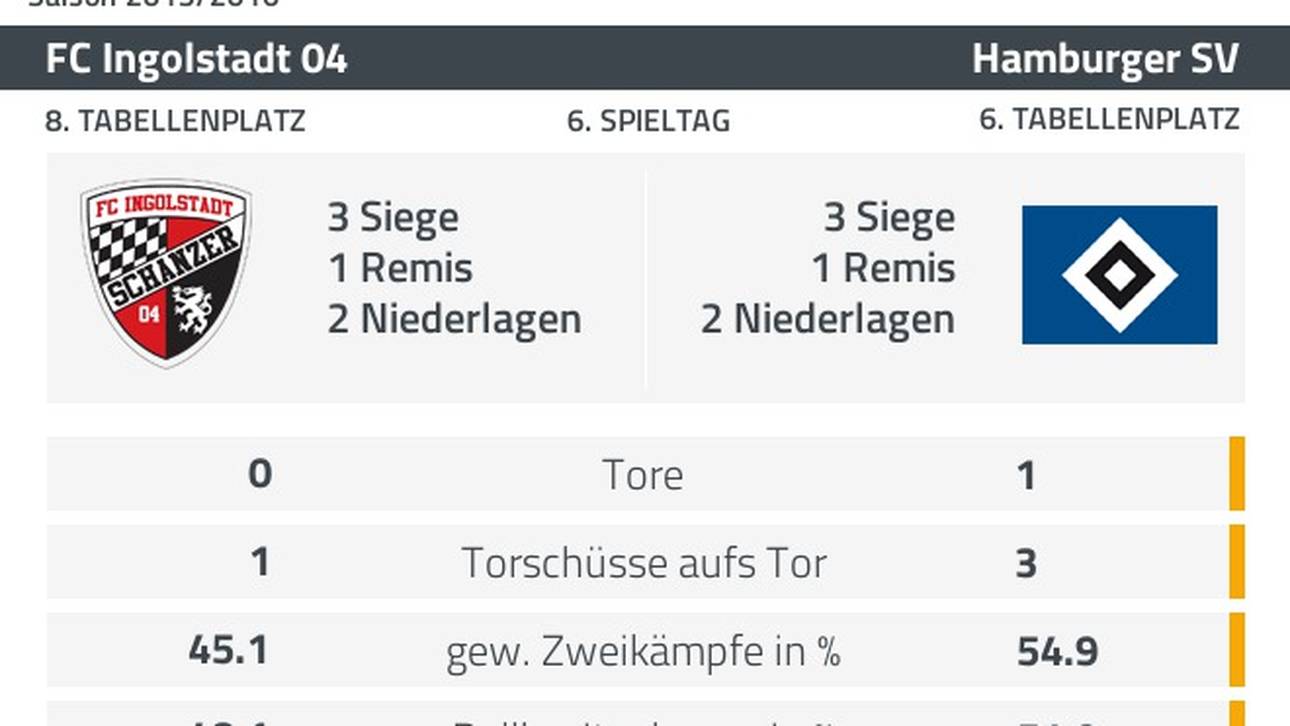Open the Torschüsse aufs Tor row
Image resolution: width=1290 pixels, height=726 pixels.
pos(636,562)
